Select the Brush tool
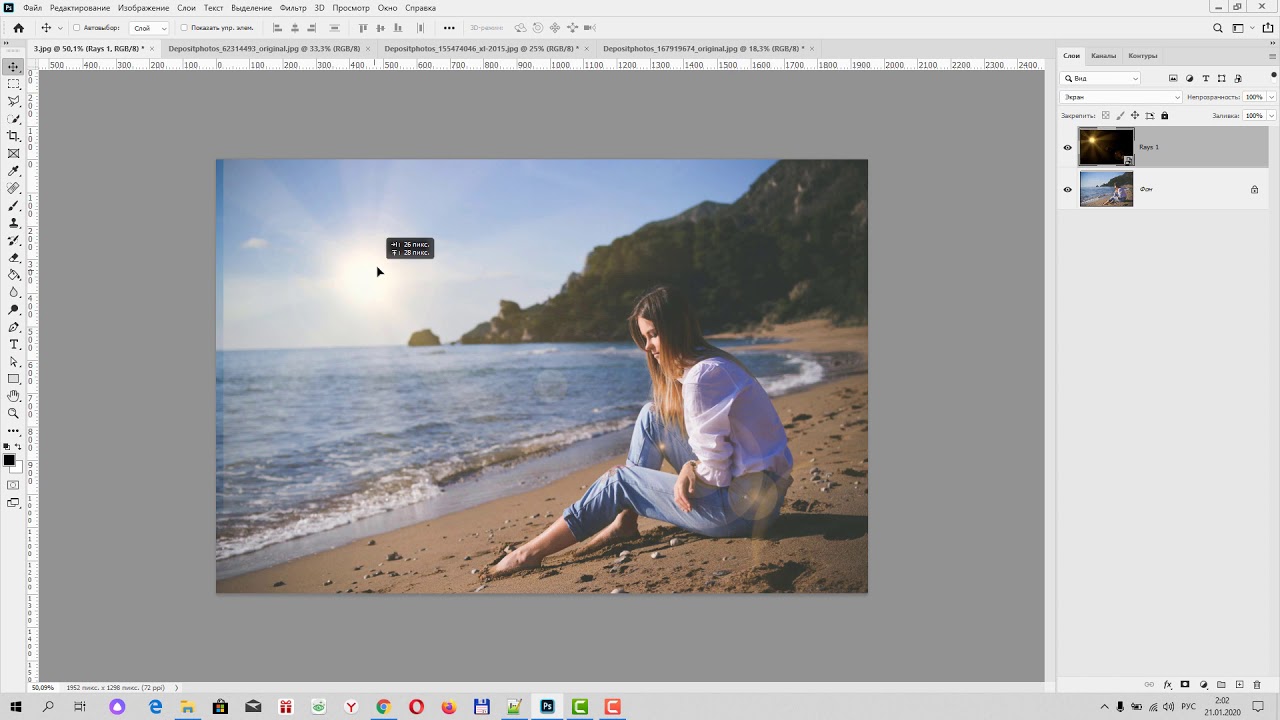This screenshot has width=1280, height=720. point(13,205)
